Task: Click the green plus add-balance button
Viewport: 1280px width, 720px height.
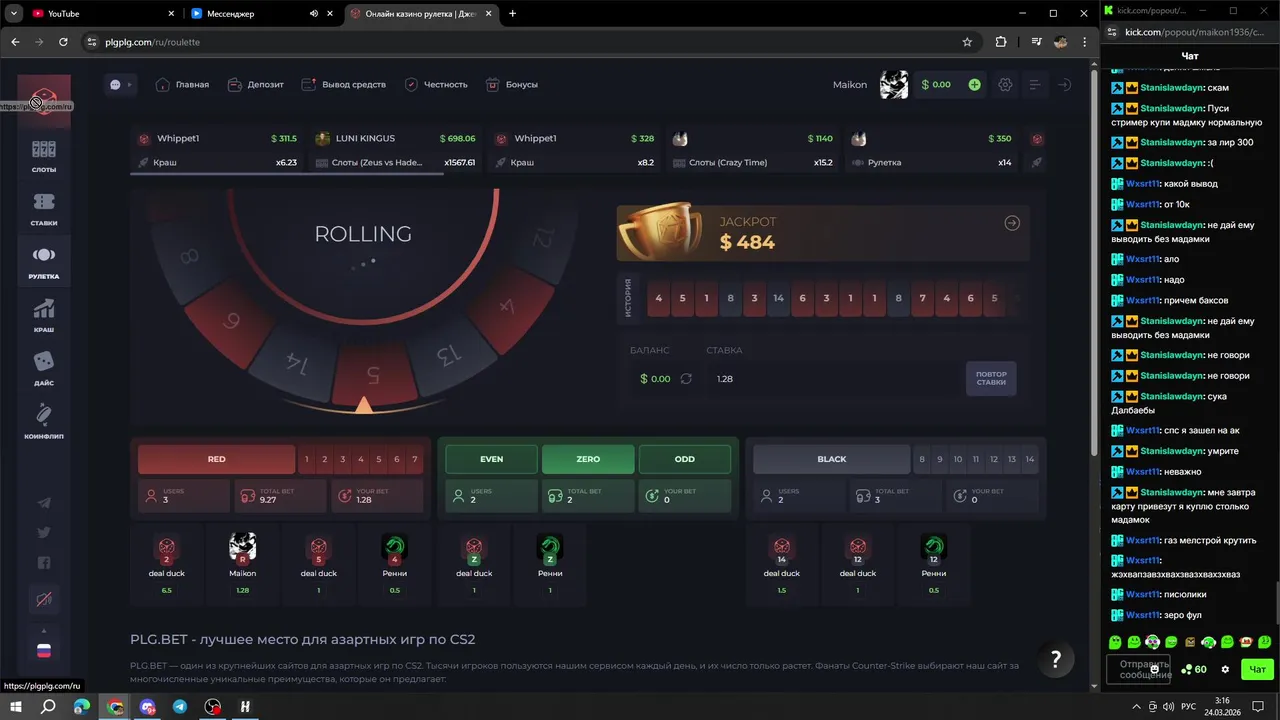Action: point(974,85)
